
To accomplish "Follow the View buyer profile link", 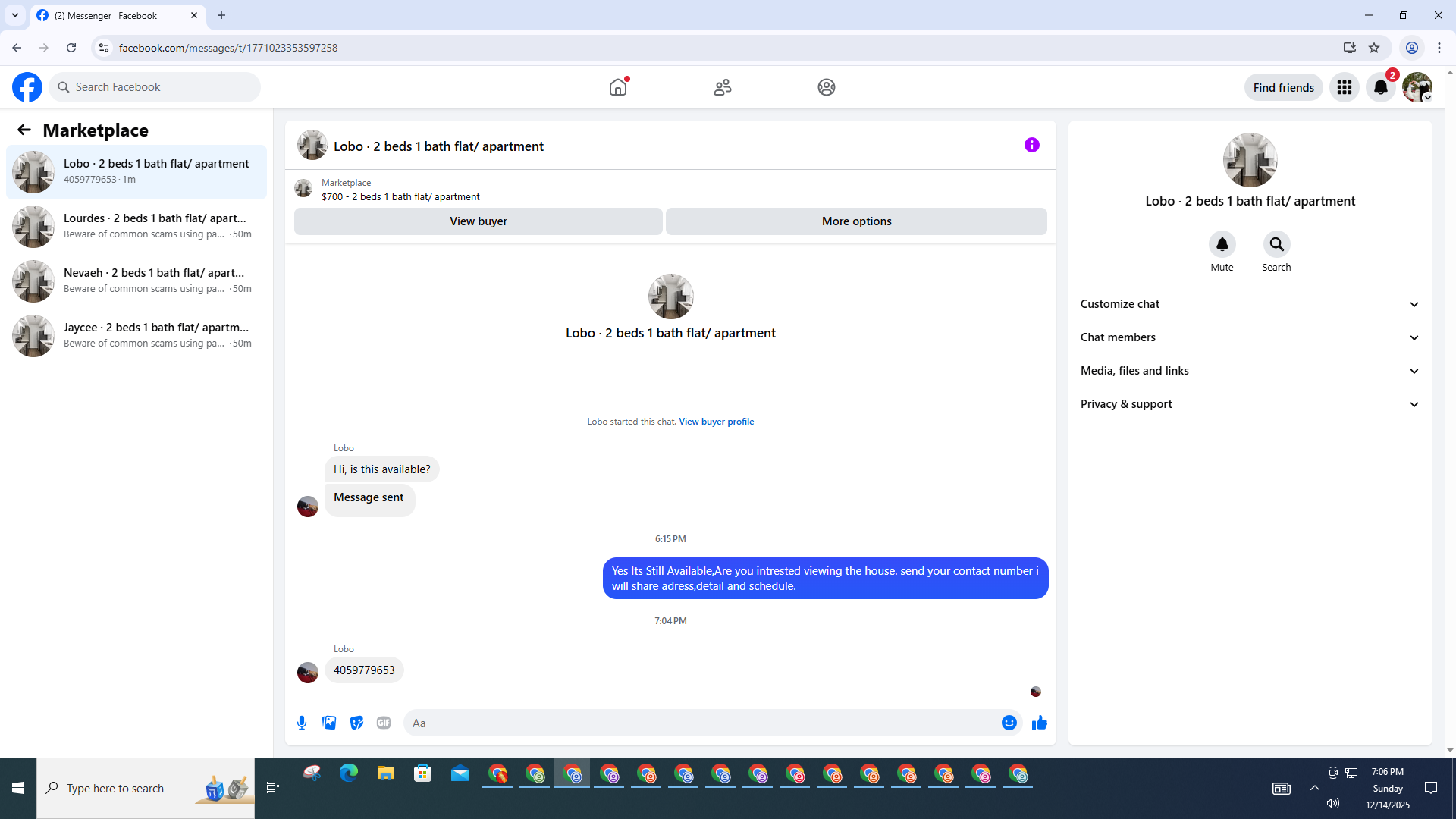I will point(716,422).
